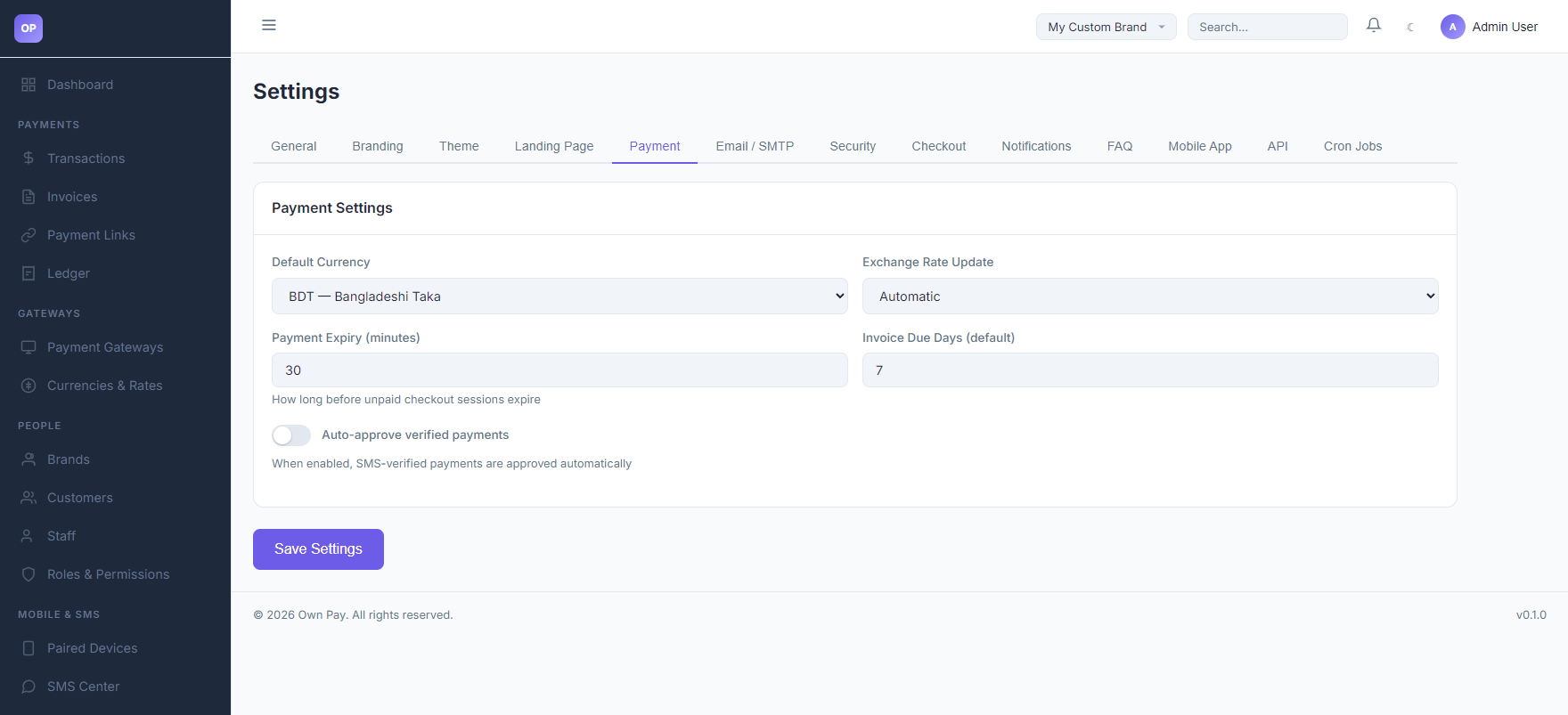Open the FAQ tab
The height and width of the screenshot is (715, 1568).
pyautogui.click(x=1120, y=146)
